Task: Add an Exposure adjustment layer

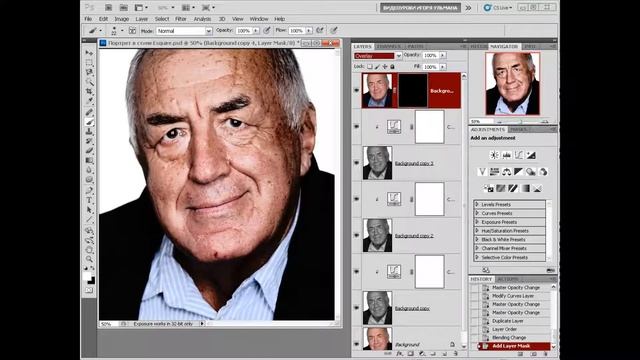Action: click(531, 155)
